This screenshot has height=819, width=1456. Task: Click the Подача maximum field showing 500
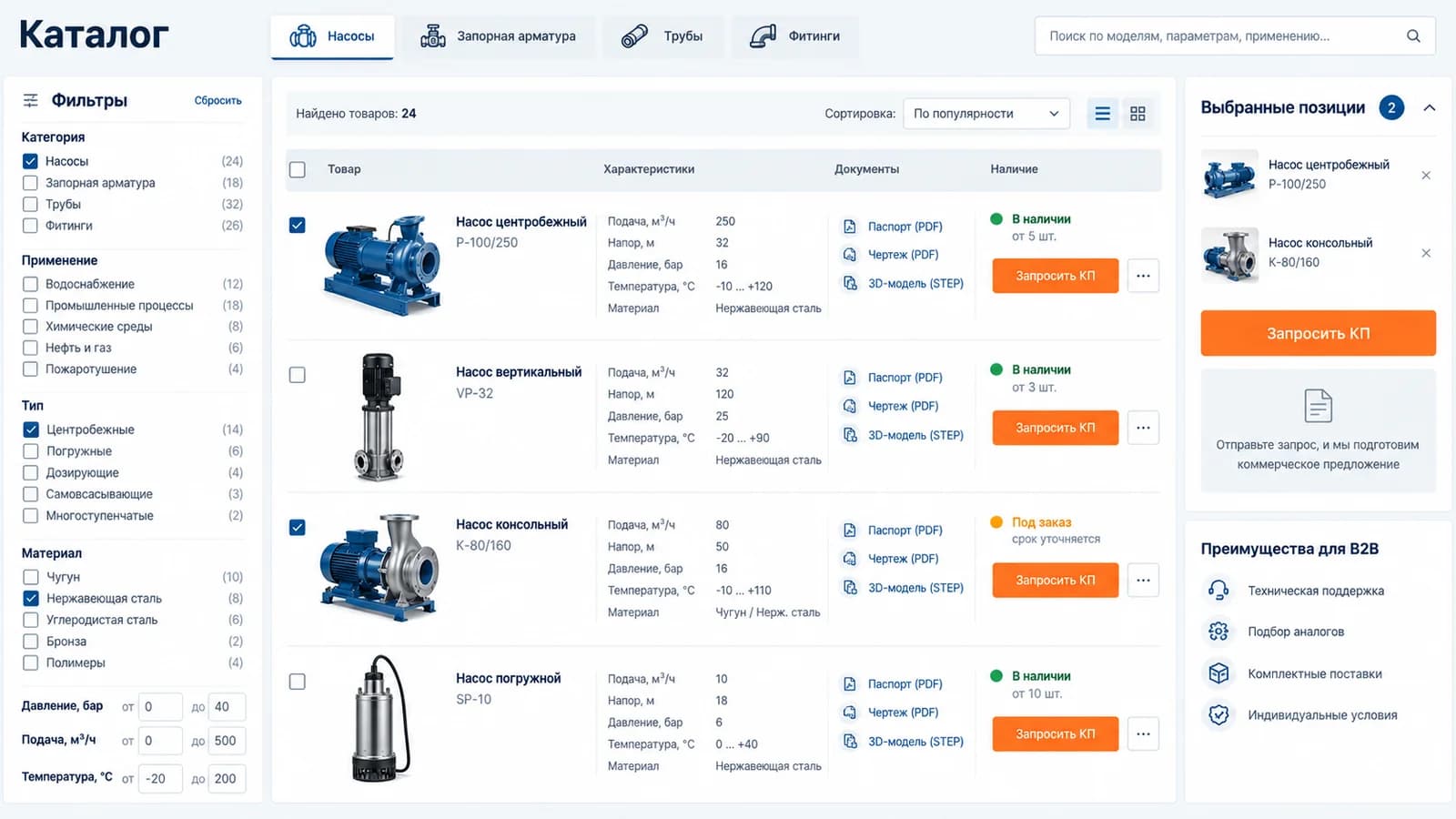[x=227, y=741]
